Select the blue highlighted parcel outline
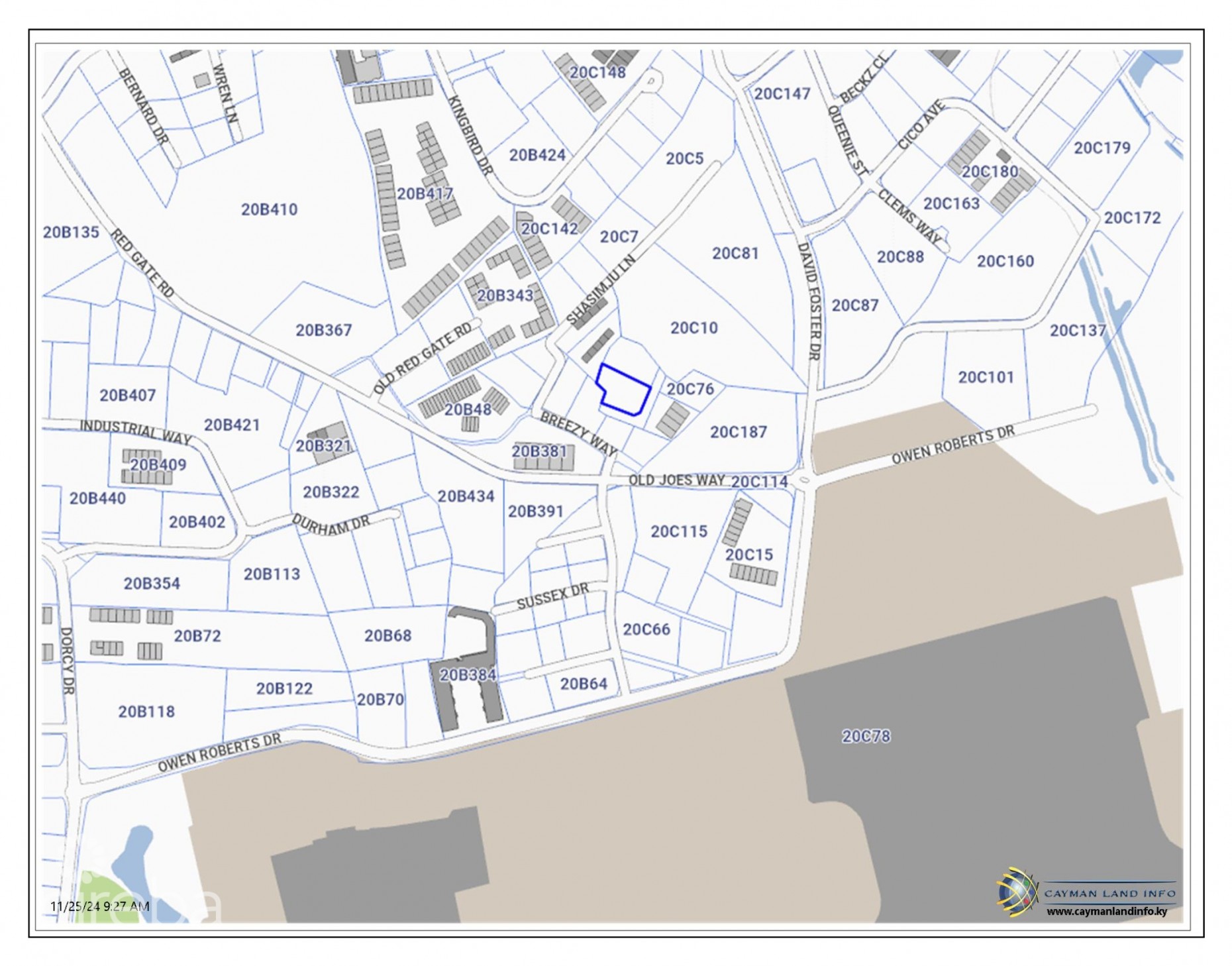 [624, 391]
